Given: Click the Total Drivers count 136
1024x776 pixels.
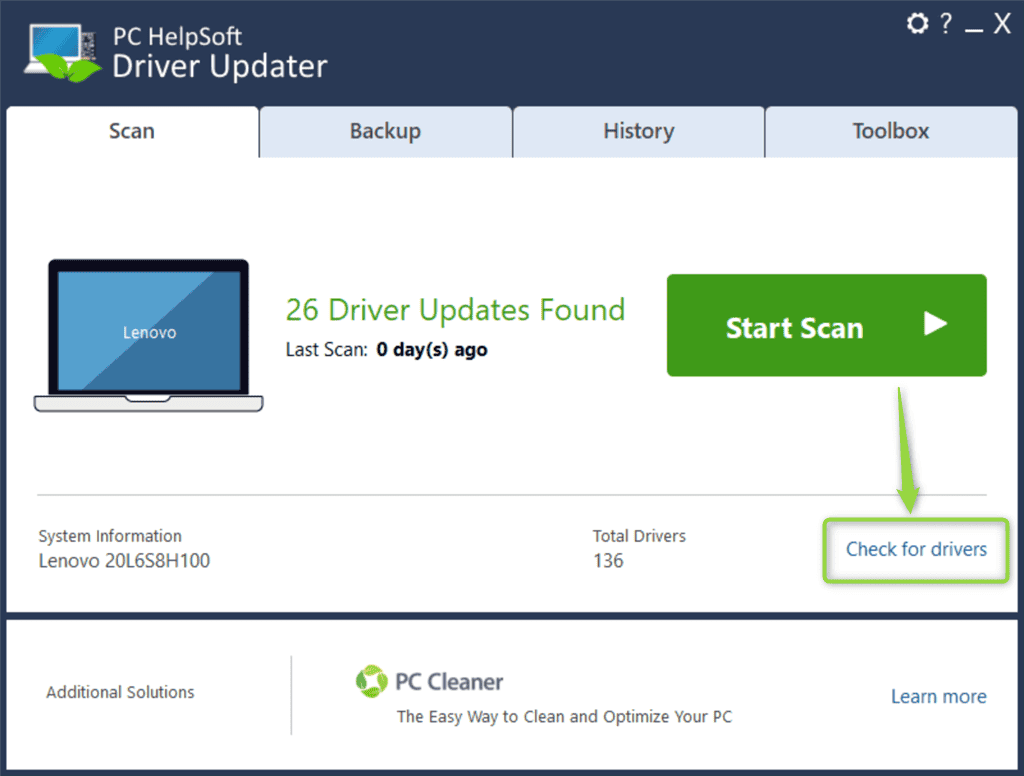Looking at the screenshot, I should (608, 561).
